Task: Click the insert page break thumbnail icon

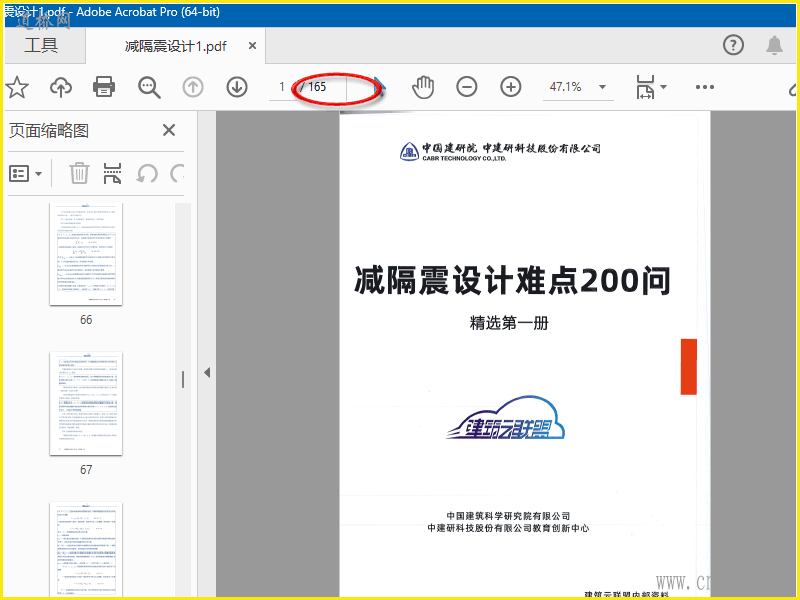Action: tap(112, 173)
